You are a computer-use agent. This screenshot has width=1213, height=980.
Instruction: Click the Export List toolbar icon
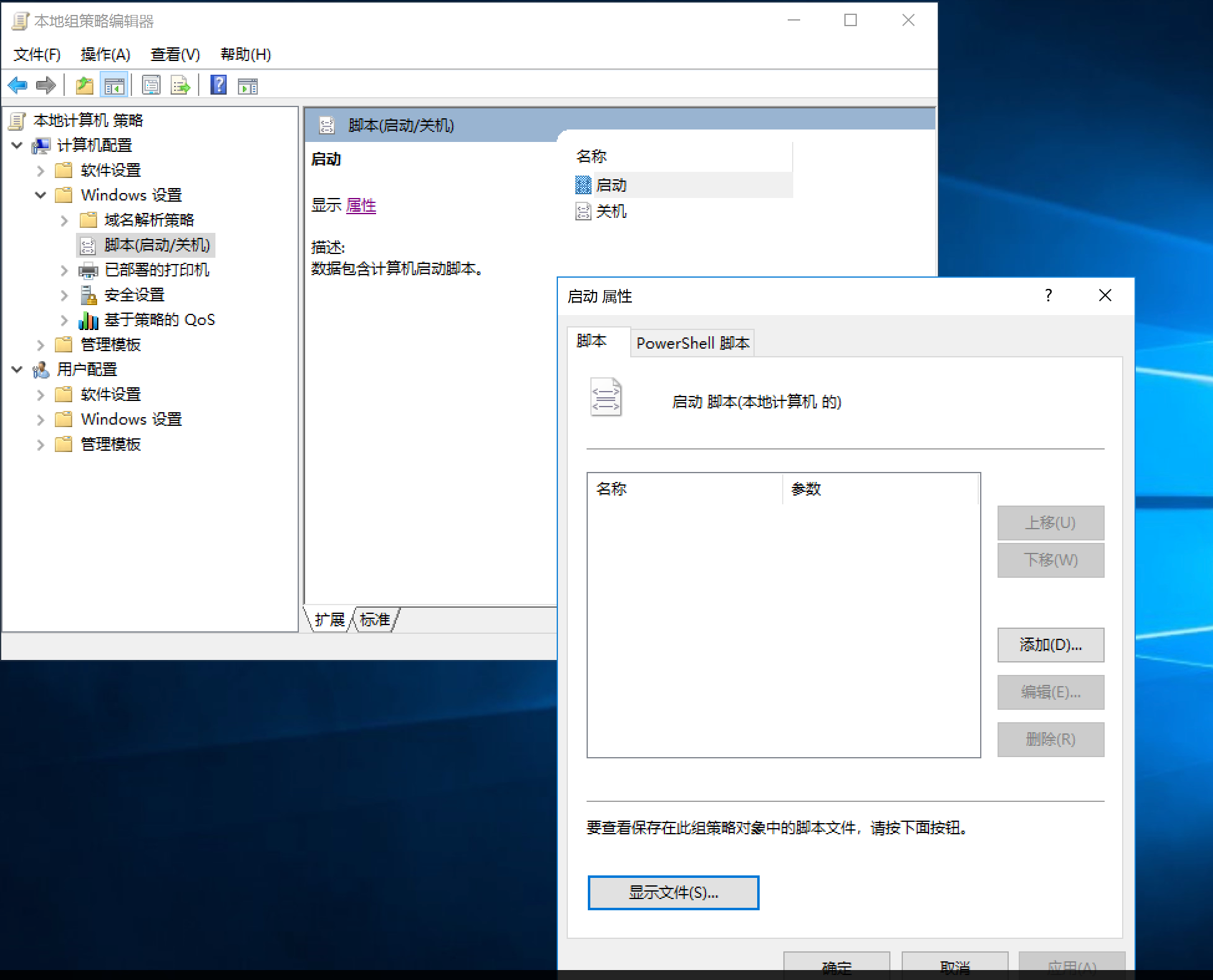coord(180,85)
